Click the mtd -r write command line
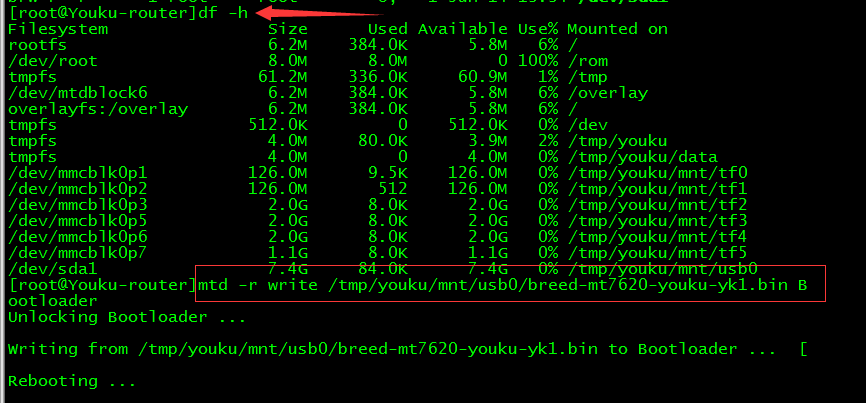 click(x=510, y=285)
